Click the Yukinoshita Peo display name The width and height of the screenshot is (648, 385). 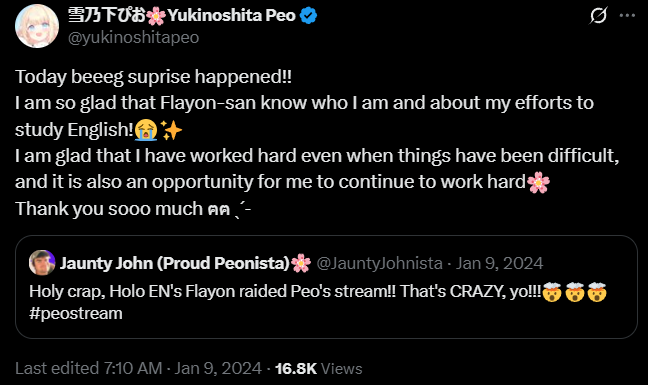click(x=182, y=16)
